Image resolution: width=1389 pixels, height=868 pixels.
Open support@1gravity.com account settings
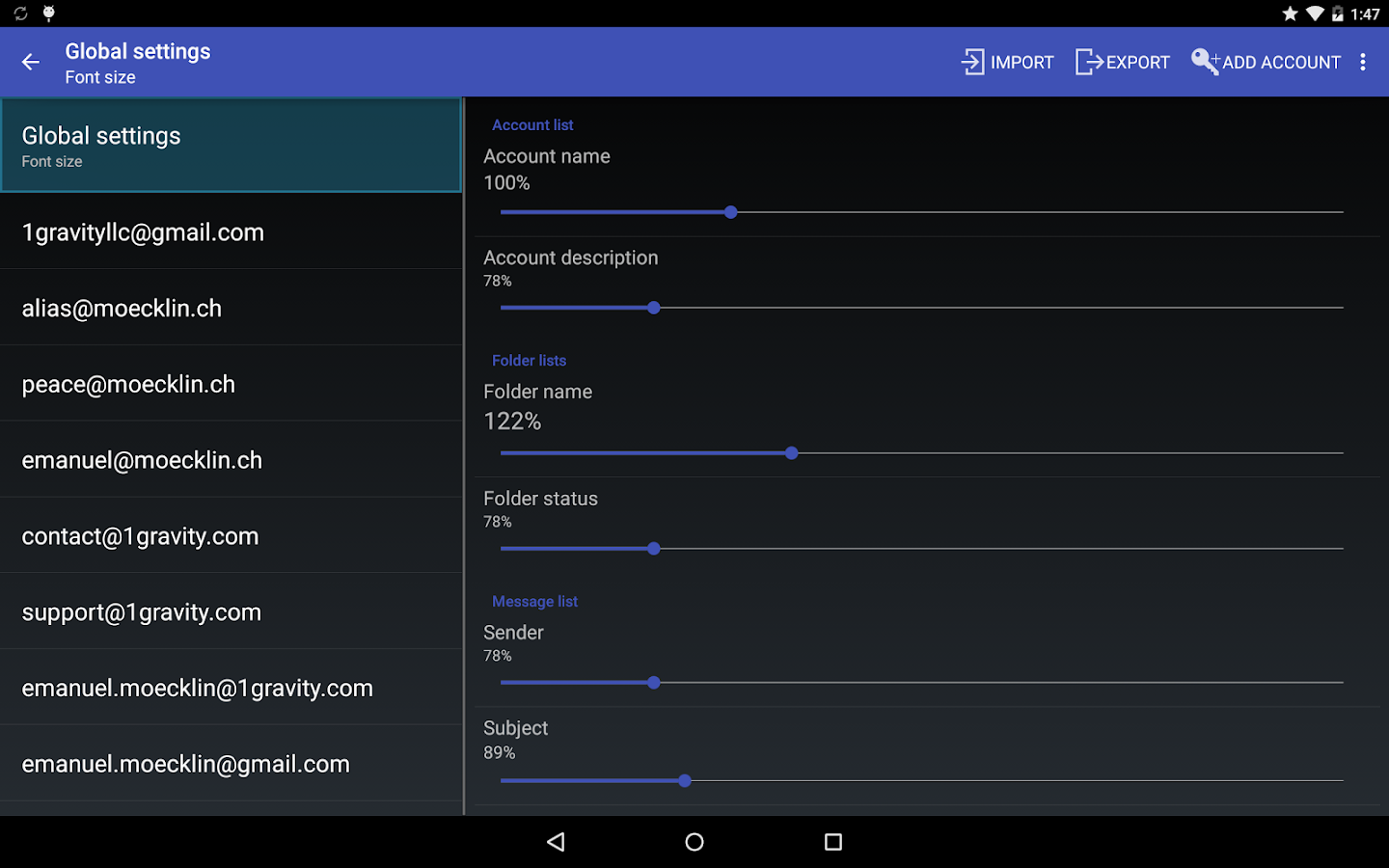(231, 612)
